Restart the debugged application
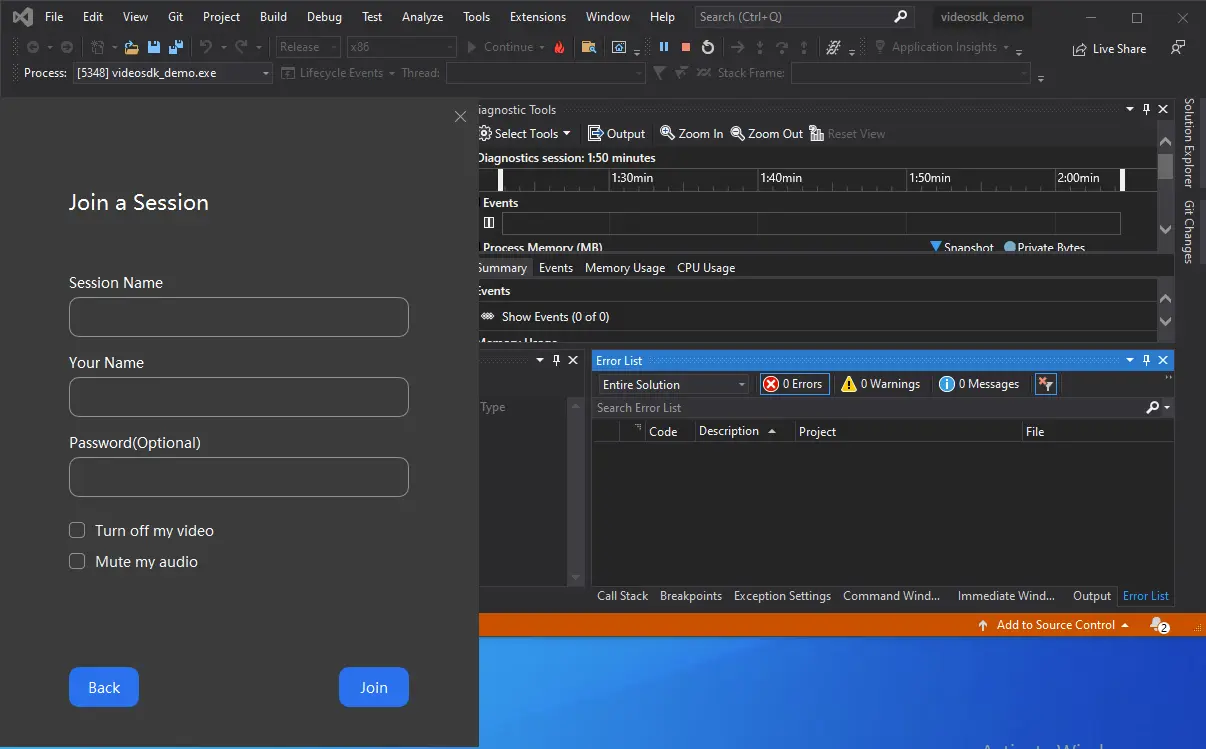Viewport: 1206px width, 749px height. [x=707, y=46]
